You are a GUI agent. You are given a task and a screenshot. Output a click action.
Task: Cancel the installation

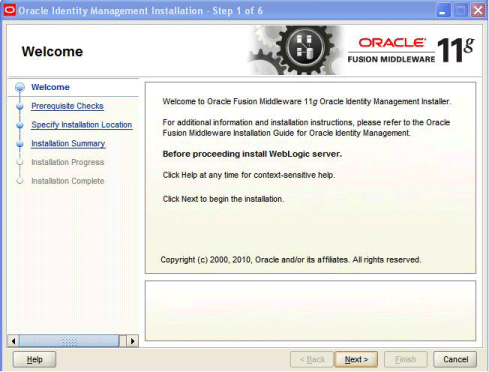coord(455,359)
